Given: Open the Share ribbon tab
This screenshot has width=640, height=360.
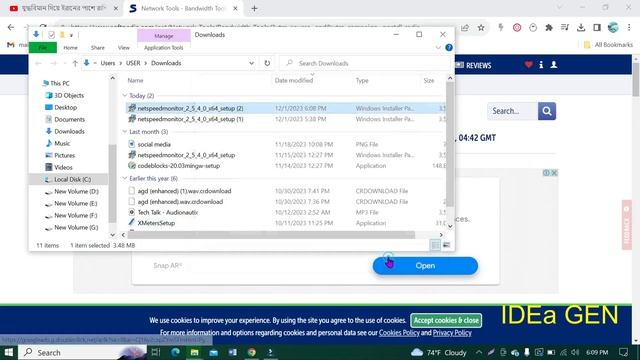Looking at the screenshot, I should (x=98, y=48).
